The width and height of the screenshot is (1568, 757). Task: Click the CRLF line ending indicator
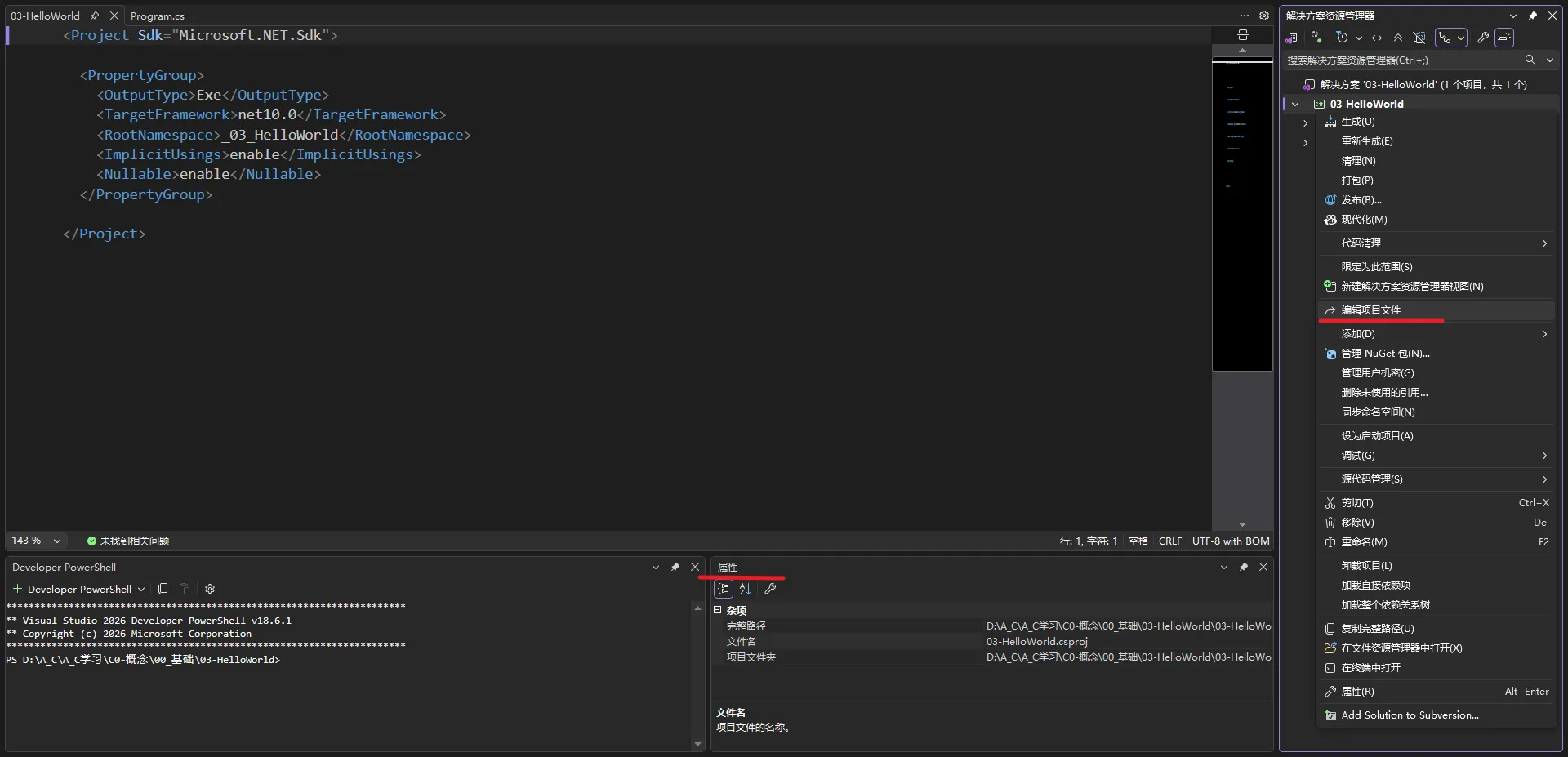pos(1170,541)
